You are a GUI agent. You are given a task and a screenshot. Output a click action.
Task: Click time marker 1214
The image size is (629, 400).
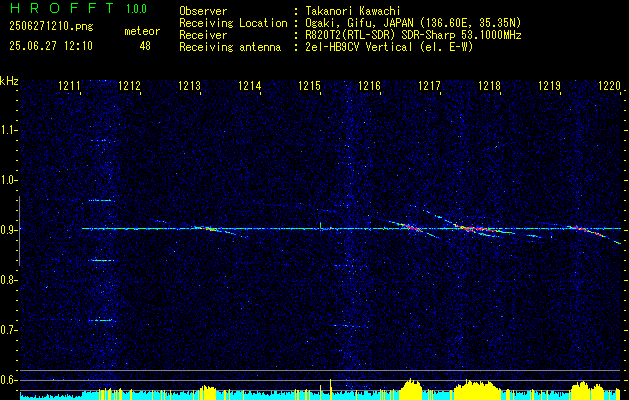(250, 85)
